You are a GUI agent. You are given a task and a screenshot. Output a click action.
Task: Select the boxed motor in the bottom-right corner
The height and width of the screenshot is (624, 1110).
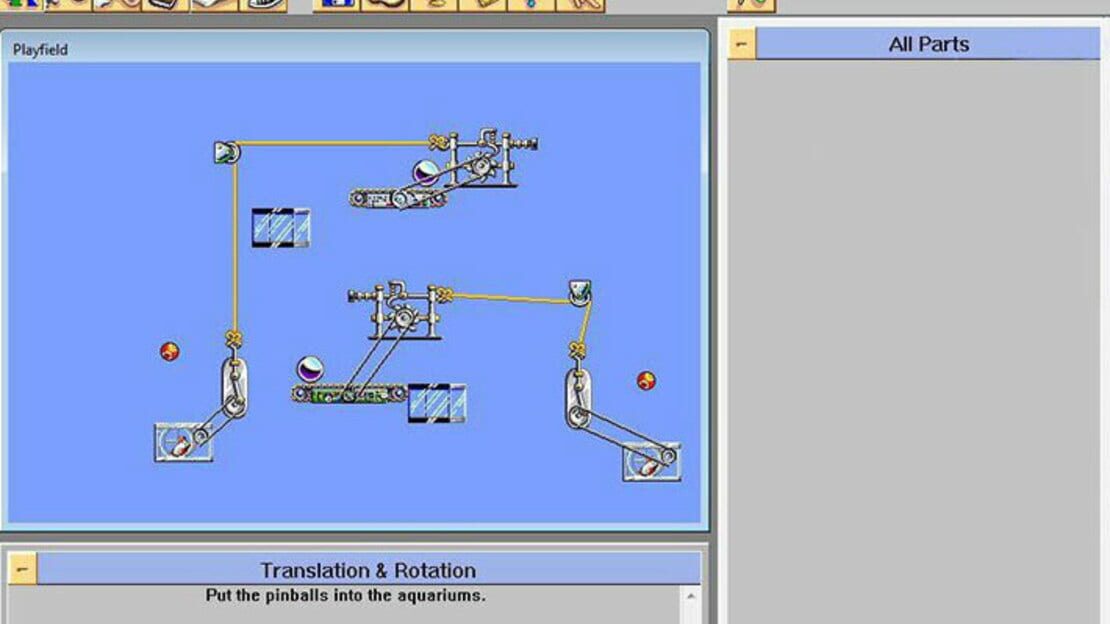(652, 461)
